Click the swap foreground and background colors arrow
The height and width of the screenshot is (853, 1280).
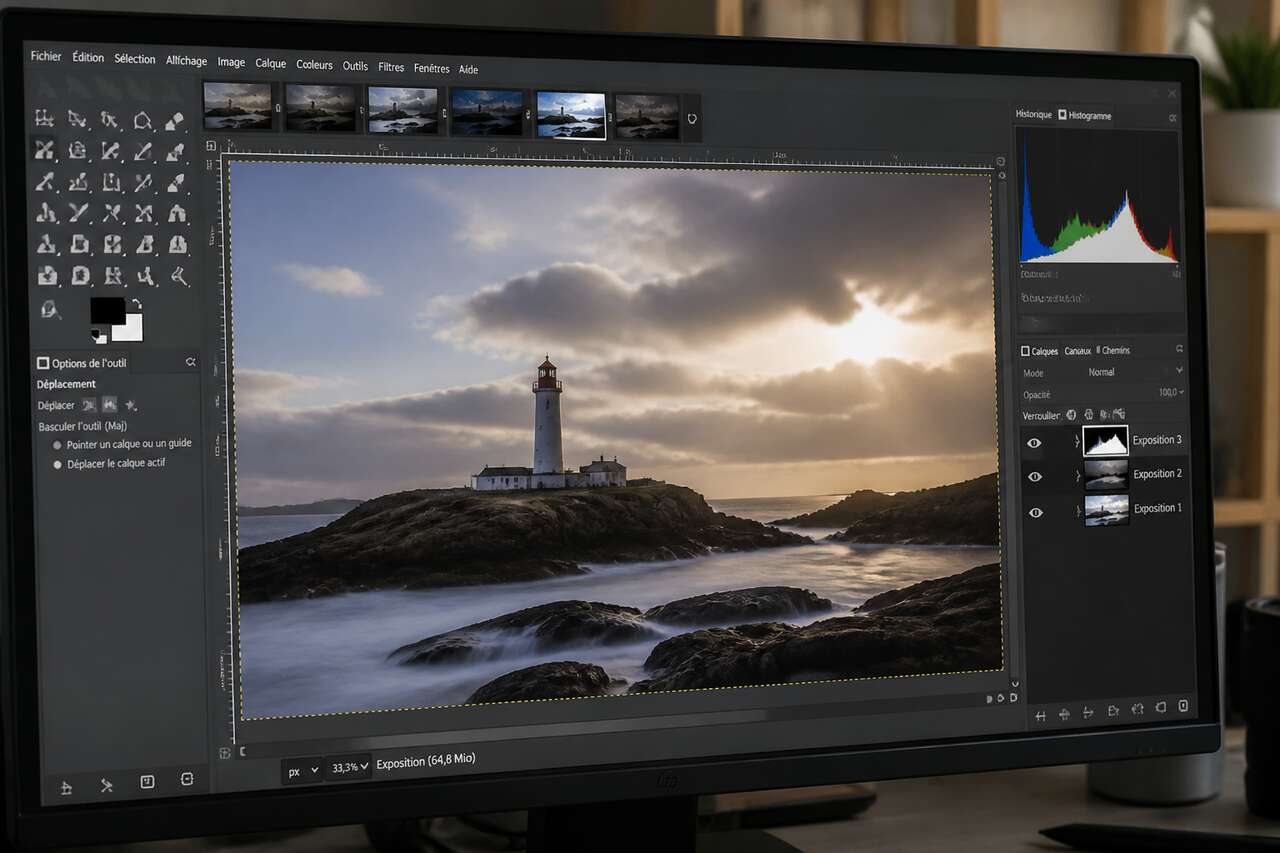click(137, 303)
